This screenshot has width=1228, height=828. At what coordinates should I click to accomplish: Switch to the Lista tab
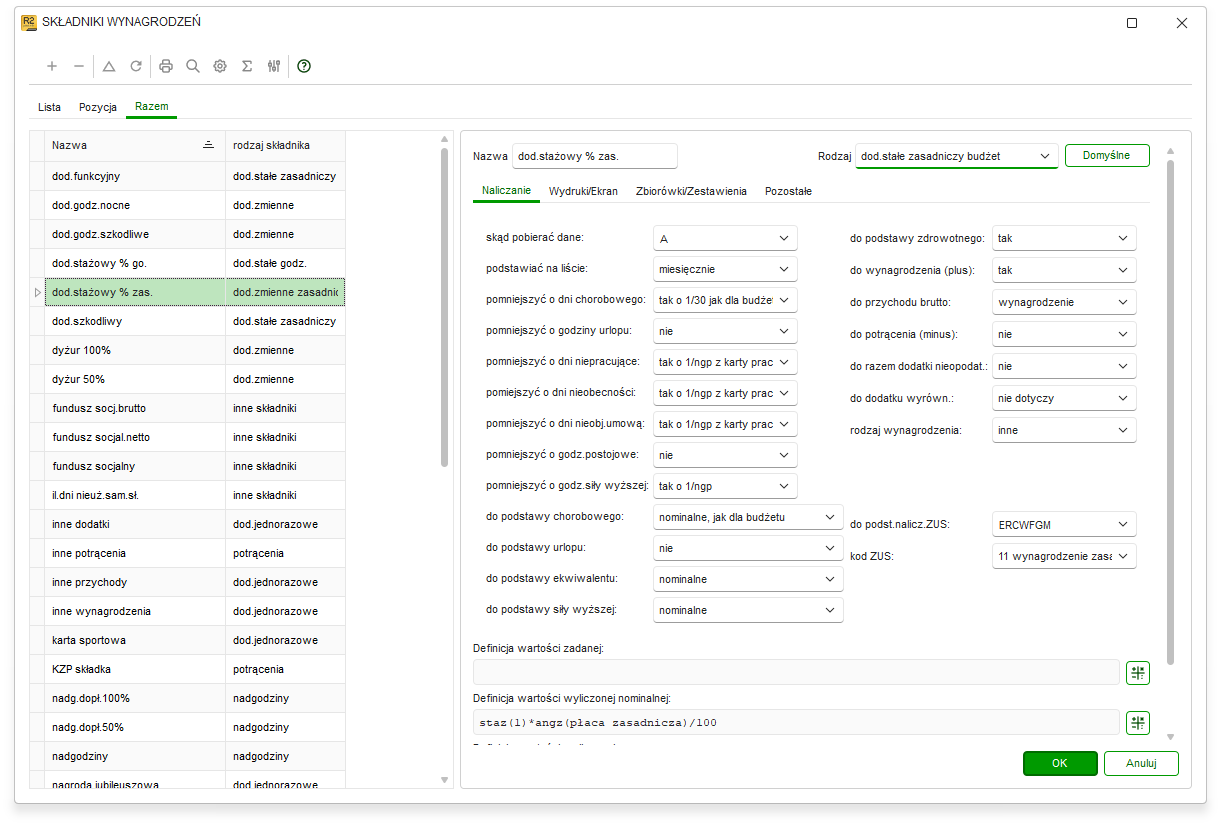pos(49,107)
